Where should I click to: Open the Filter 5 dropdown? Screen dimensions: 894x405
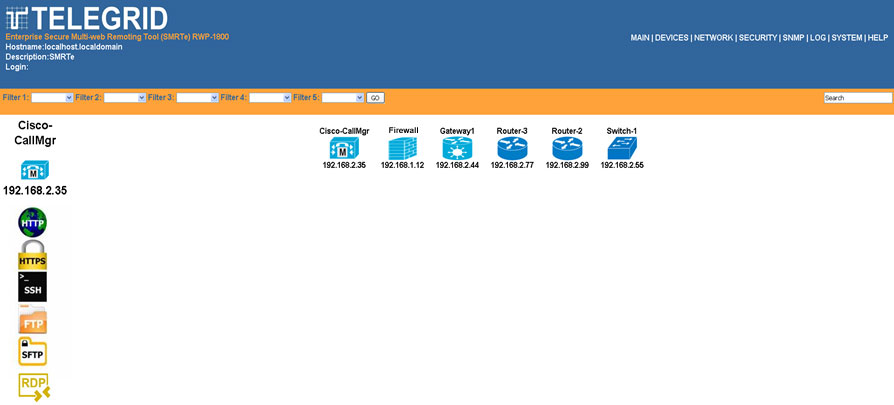click(343, 98)
